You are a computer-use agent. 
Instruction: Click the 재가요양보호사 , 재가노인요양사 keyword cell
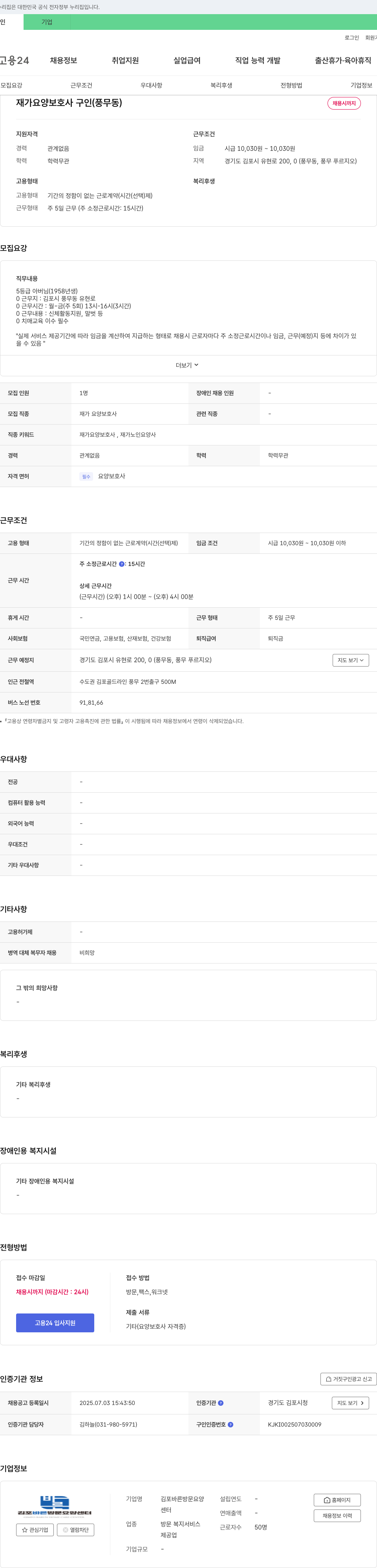pyautogui.click(x=117, y=434)
